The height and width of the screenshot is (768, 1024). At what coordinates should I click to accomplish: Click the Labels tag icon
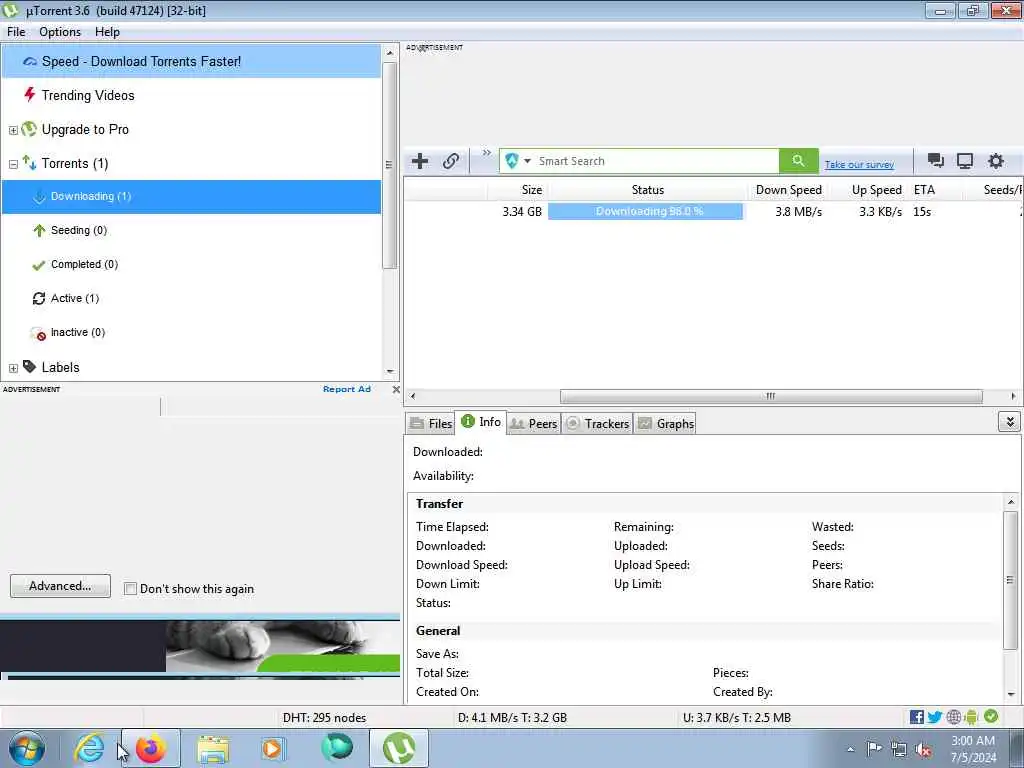[29, 366]
